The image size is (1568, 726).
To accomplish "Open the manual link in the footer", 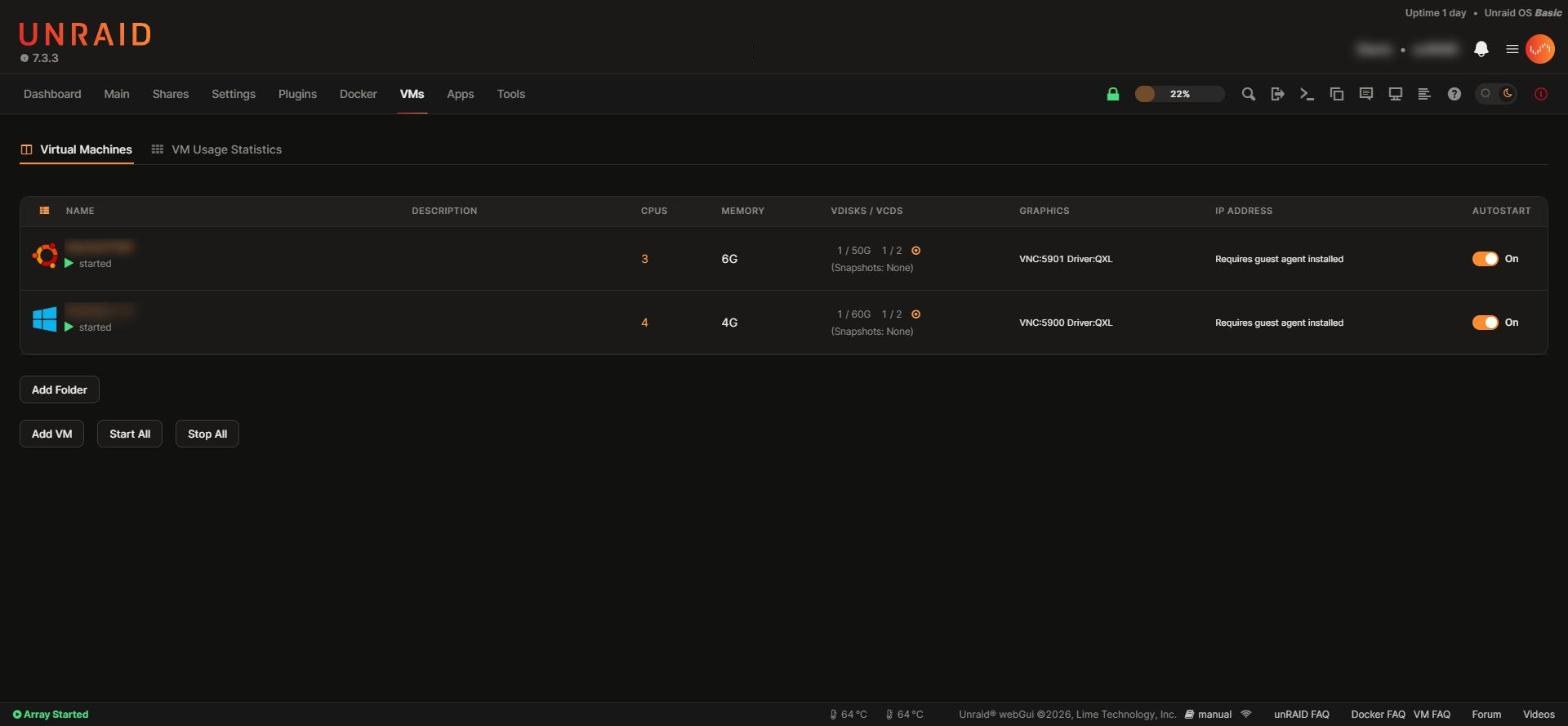I will 1208,715.
